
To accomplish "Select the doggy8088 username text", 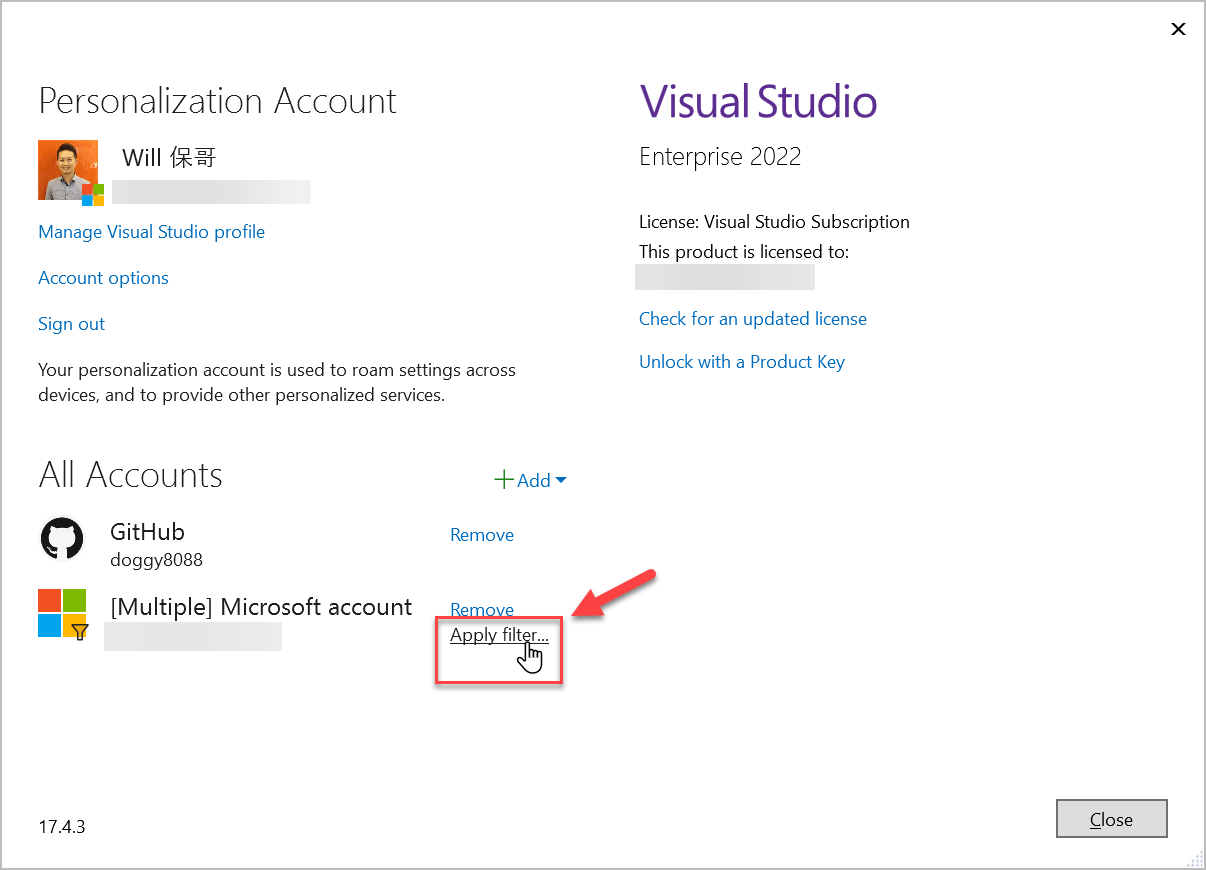I will tap(156, 560).
